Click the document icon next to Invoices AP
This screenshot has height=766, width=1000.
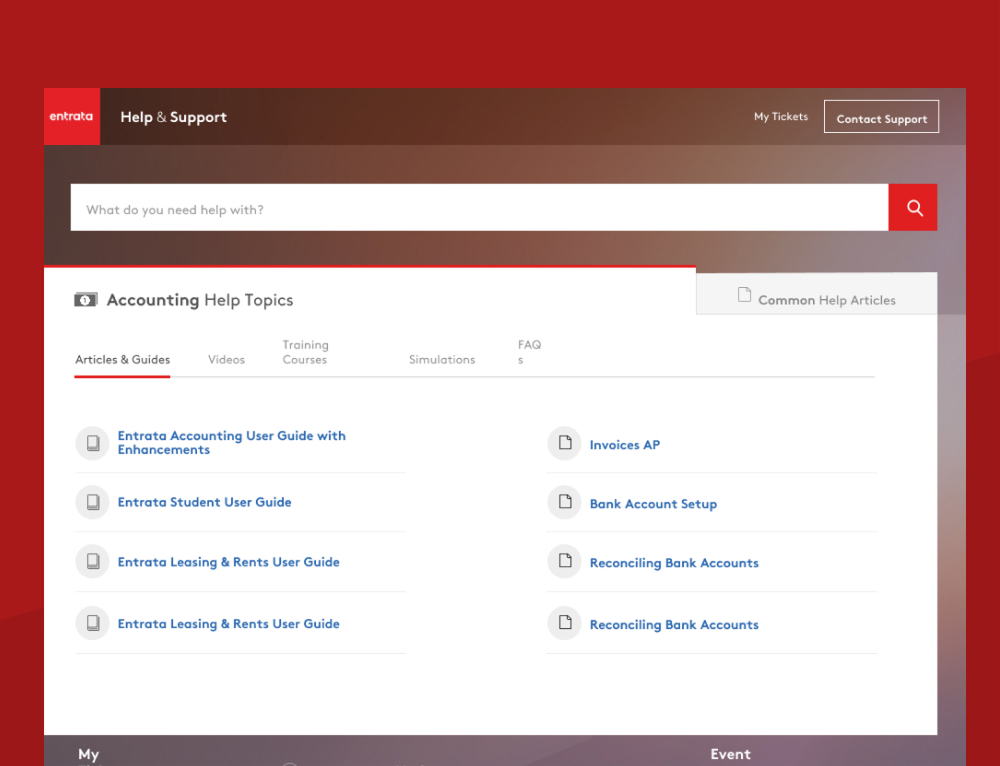click(565, 444)
